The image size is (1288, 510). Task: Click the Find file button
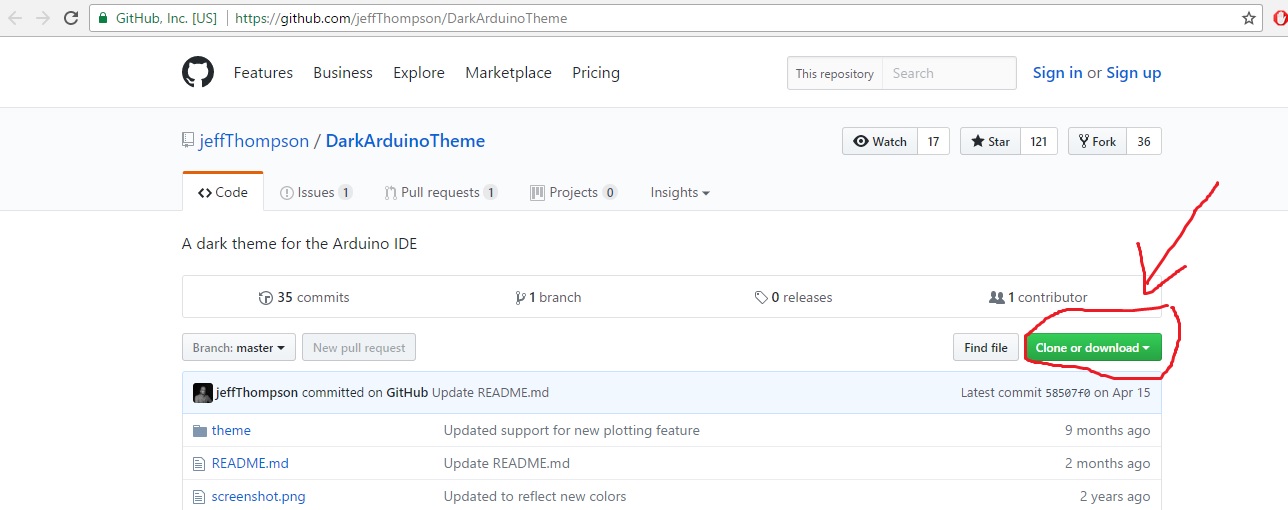[986, 348]
